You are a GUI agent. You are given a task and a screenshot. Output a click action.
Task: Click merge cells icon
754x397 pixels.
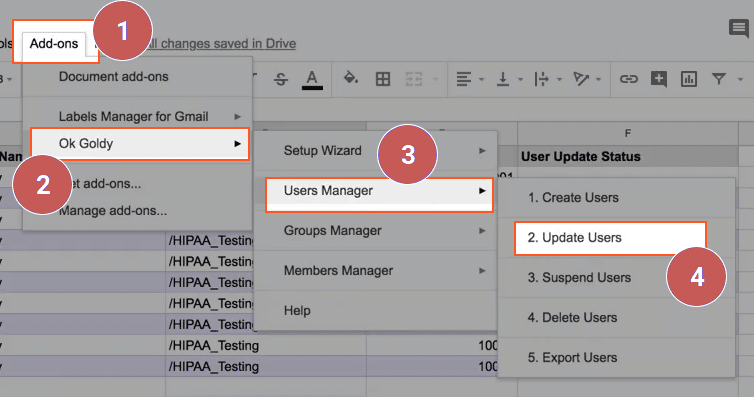414,79
